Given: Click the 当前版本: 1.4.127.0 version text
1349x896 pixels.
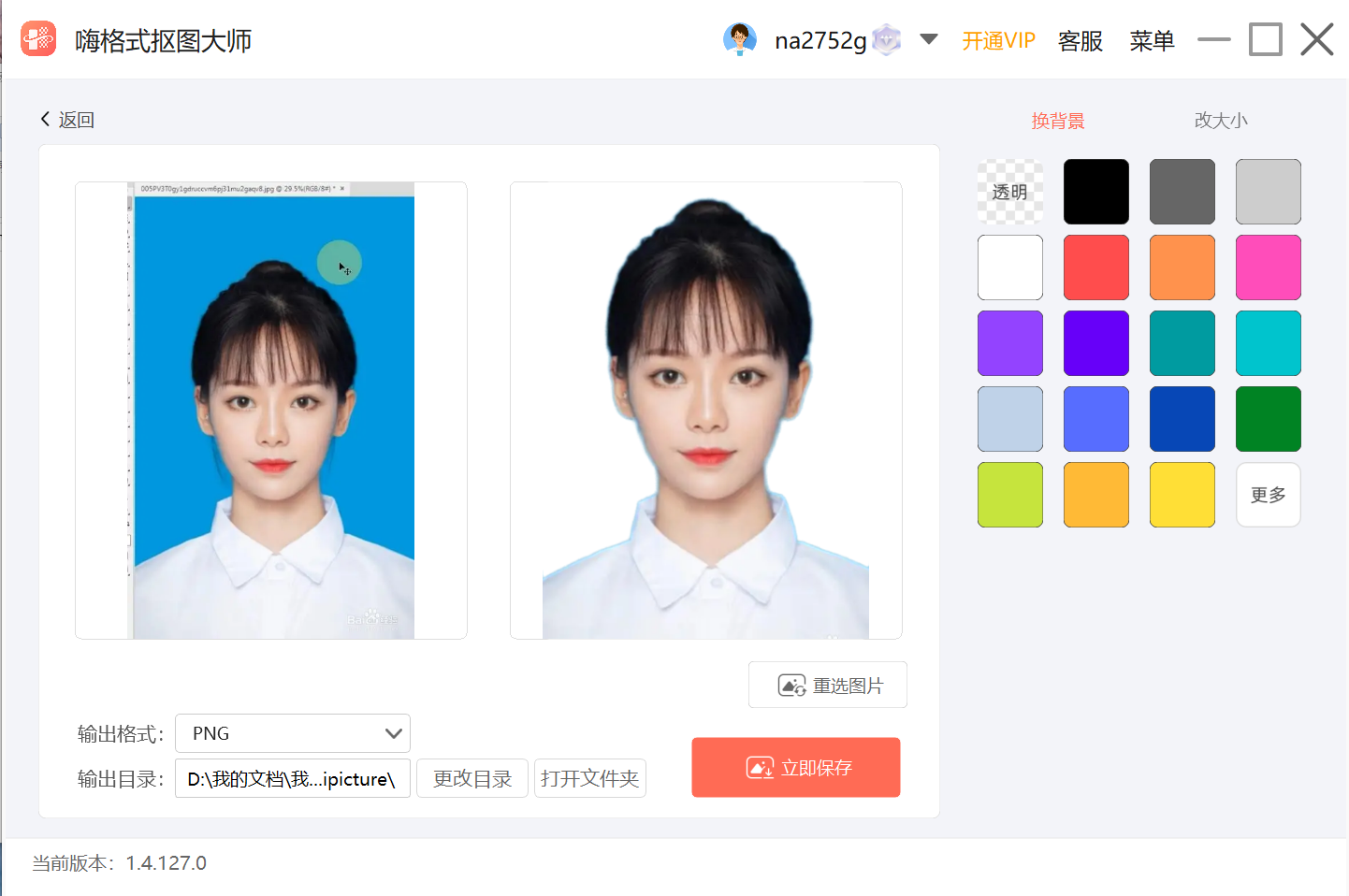Looking at the screenshot, I should (x=120, y=863).
